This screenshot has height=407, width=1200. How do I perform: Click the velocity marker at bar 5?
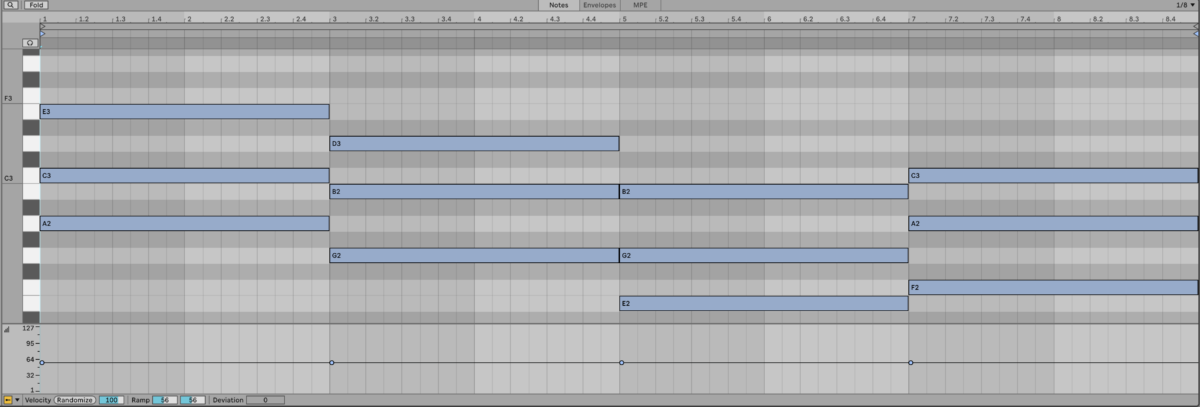pos(622,362)
